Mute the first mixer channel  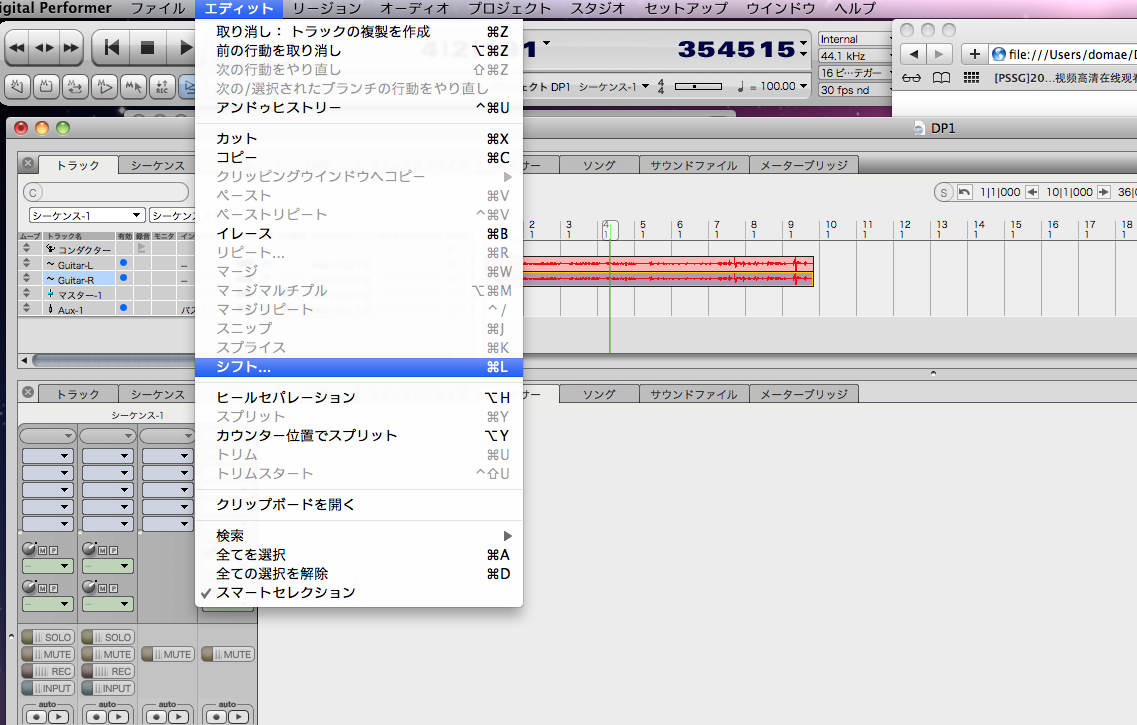tap(47, 654)
